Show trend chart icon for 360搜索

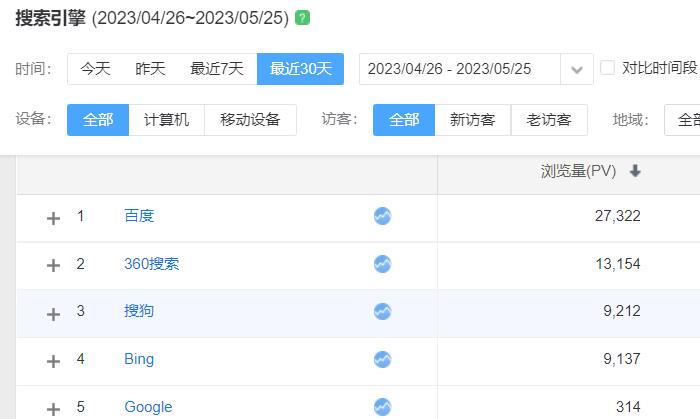pos(382,264)
